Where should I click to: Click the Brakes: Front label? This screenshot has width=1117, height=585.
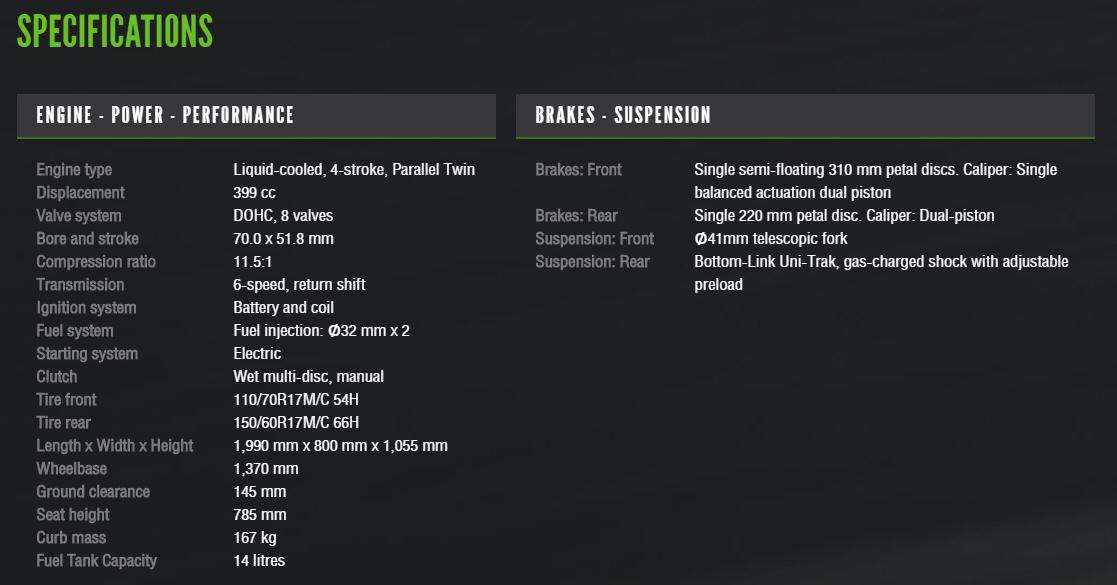578,170
